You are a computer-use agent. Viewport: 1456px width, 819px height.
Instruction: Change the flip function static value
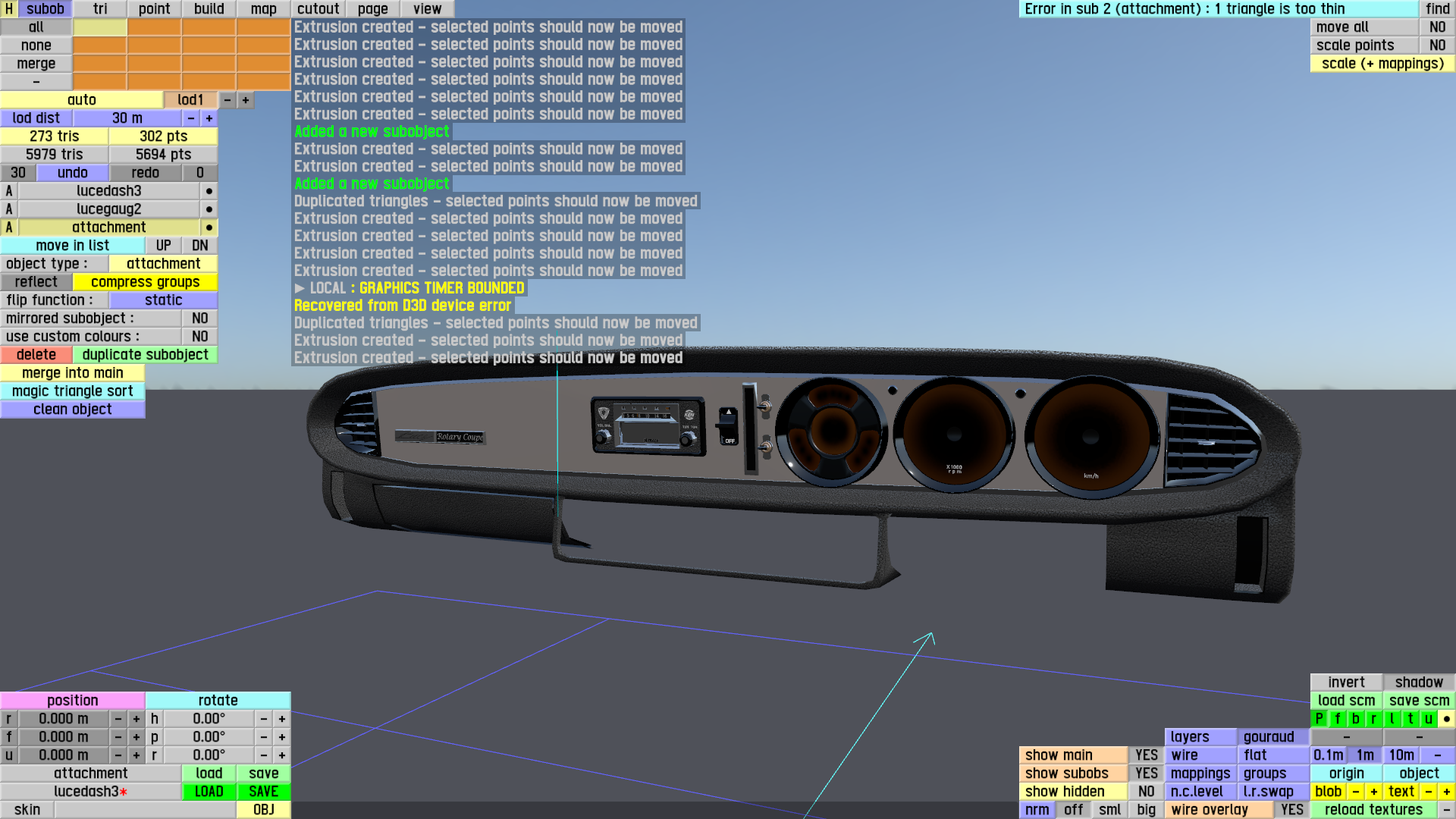(x=163, y=300)
